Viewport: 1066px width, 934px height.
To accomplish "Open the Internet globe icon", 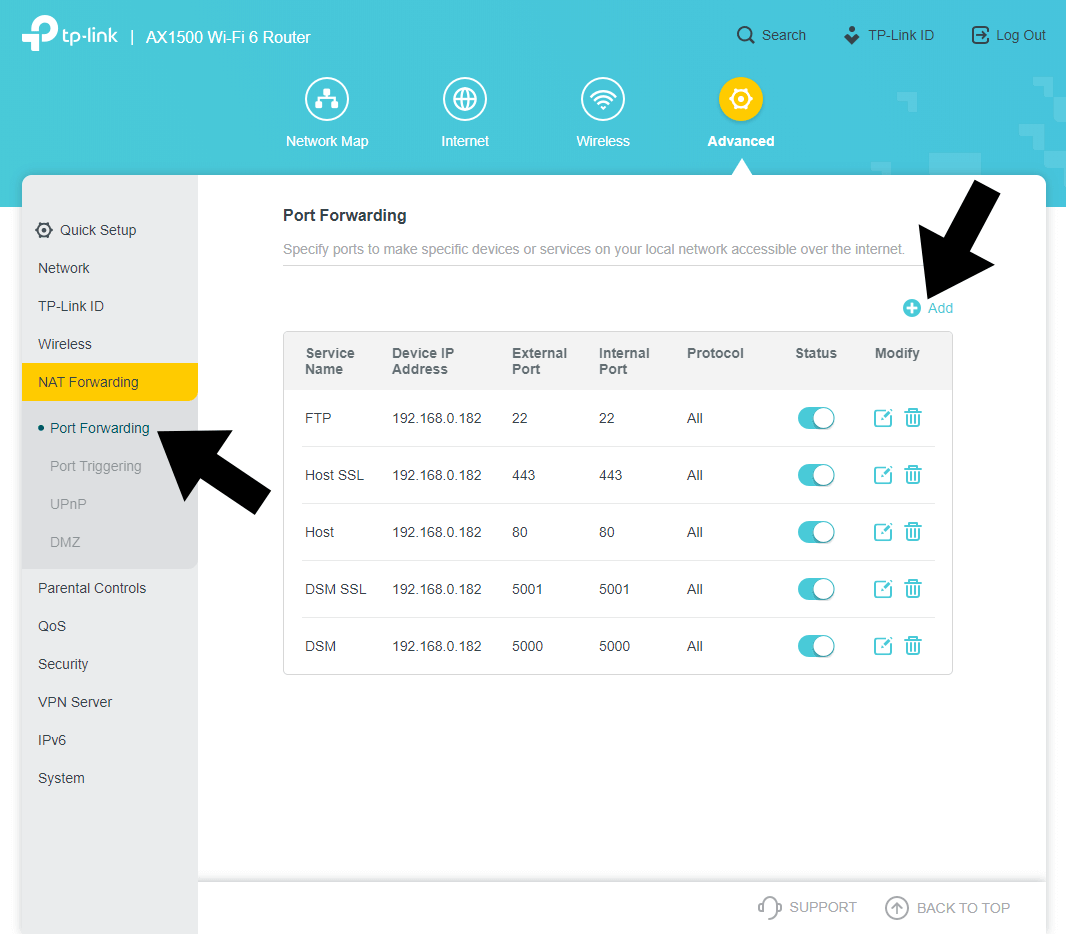I will pos(465,100).
